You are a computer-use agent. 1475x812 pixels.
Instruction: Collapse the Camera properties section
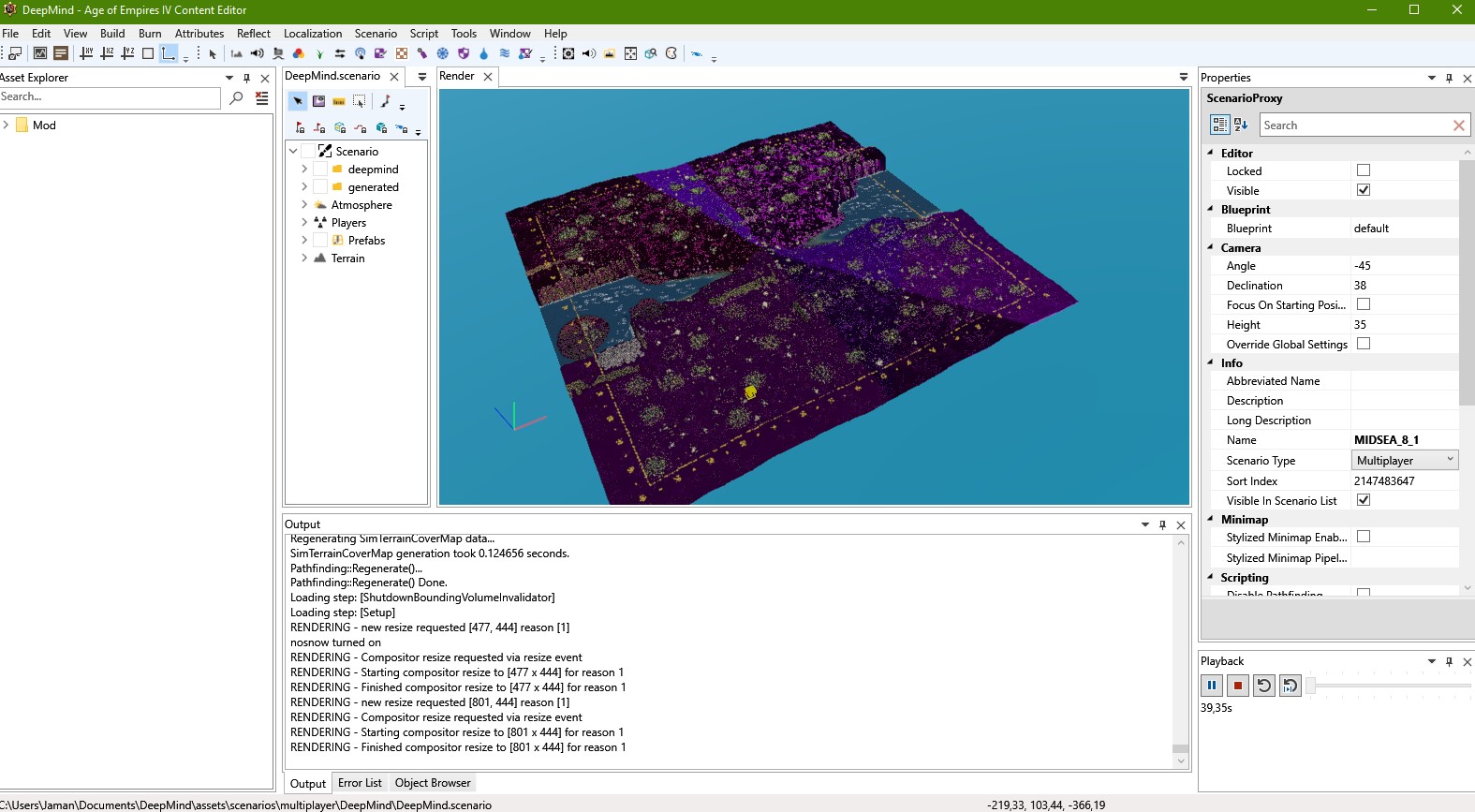1210,247
